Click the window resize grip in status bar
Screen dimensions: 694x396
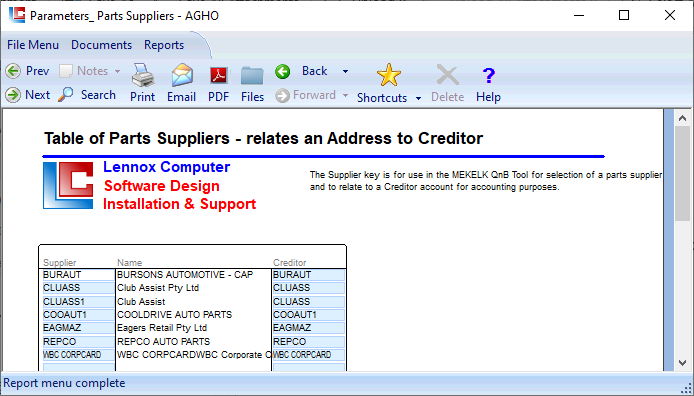pos(686,388)
